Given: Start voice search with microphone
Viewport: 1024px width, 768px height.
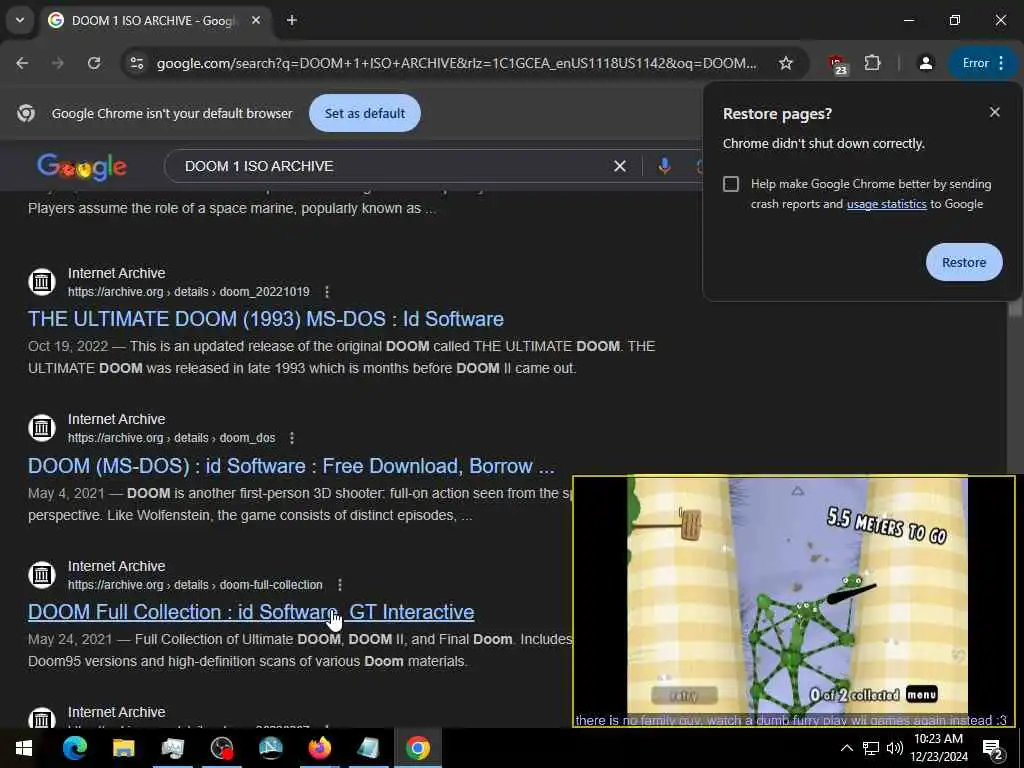Looking at the screenshot, I should 664,166.
